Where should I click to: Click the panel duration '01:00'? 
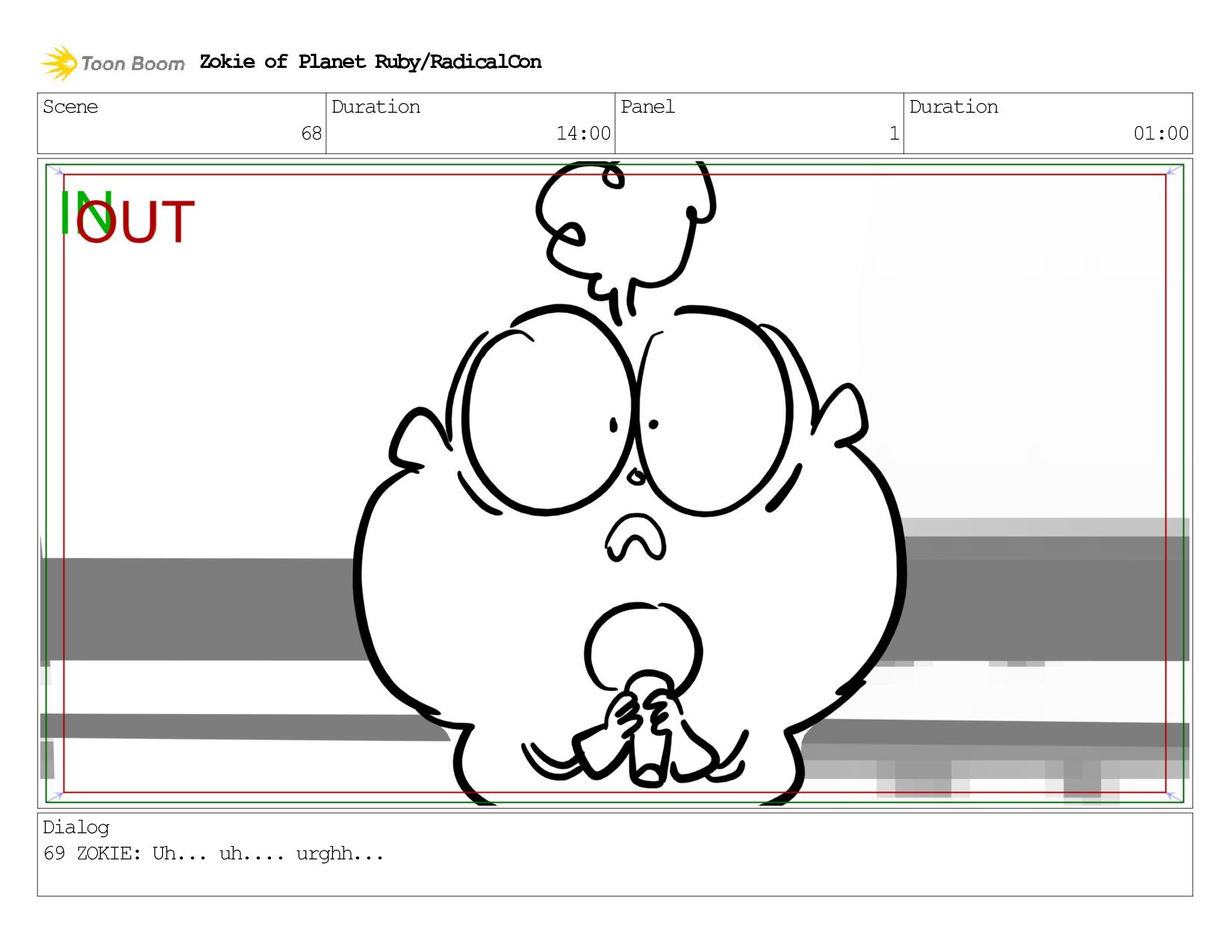(x=1161, y=134)
